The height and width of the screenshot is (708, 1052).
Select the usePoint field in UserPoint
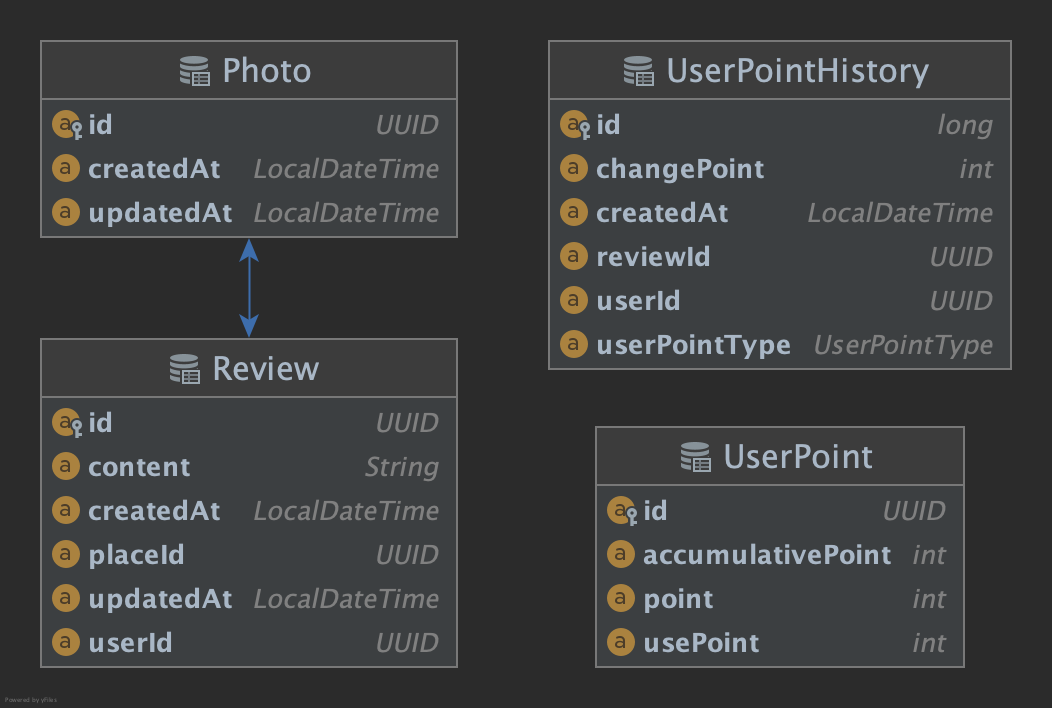pyautogui.click(x=701, y=643)
